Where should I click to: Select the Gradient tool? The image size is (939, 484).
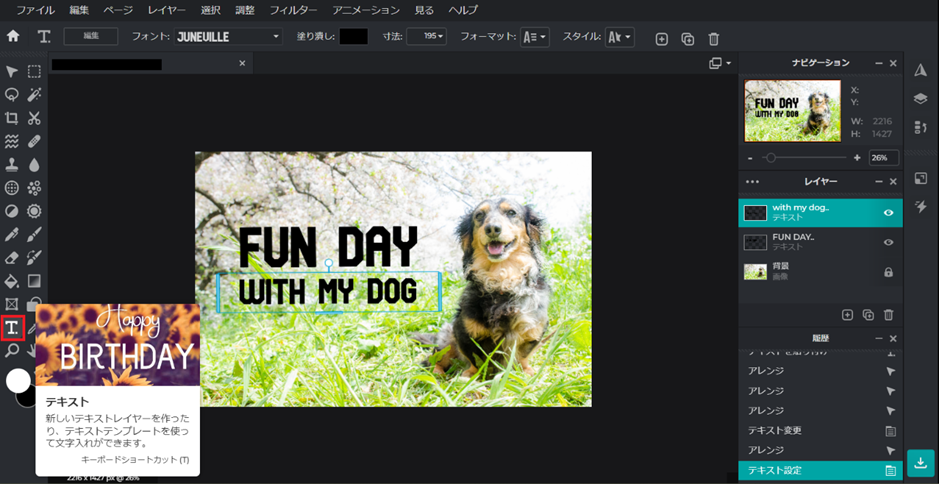34,280
